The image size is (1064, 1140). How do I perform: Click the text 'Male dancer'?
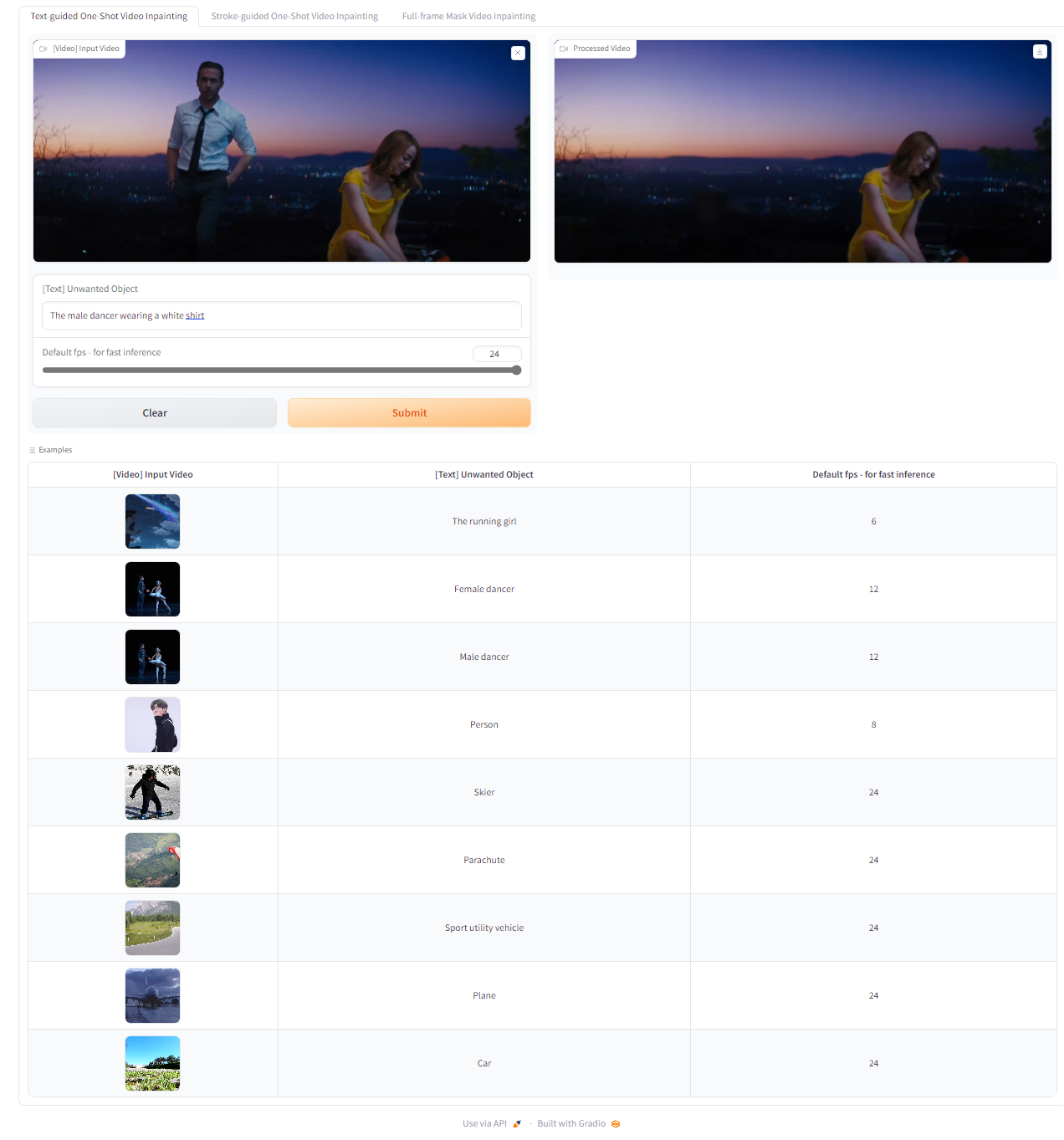[484, 657]
